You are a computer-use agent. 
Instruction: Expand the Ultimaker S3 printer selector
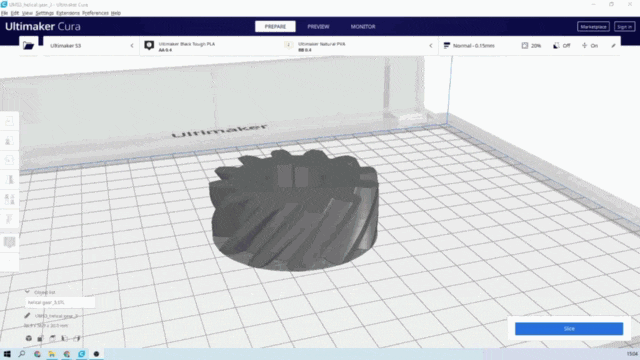click(x=91, y=46)
